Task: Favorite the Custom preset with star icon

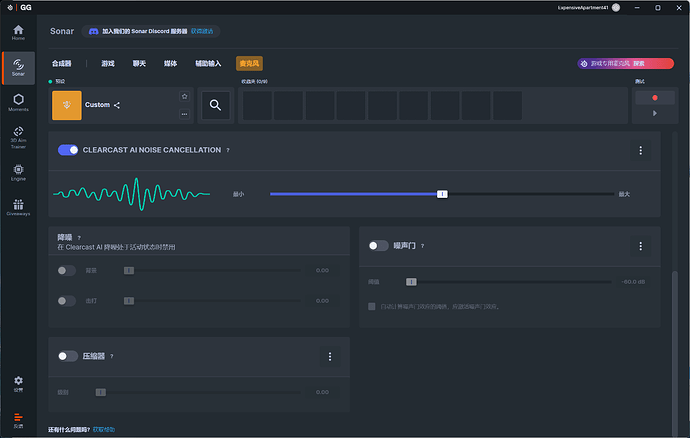Action: [x=184, y=96]
